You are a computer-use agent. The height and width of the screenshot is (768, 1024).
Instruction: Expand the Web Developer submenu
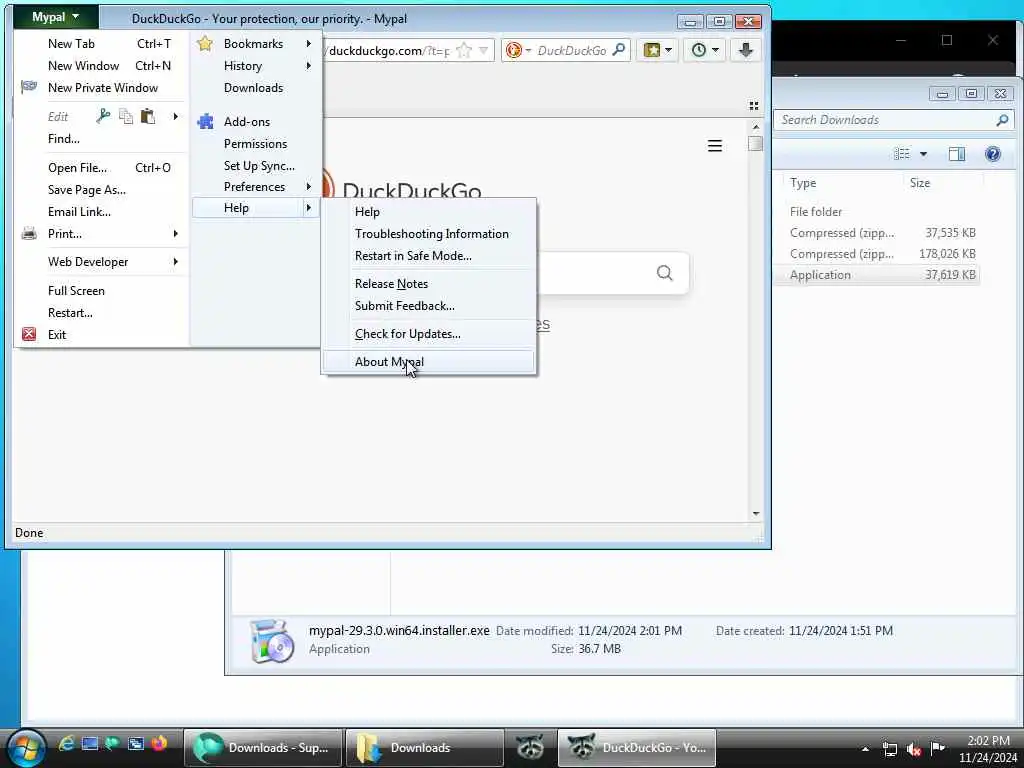pos(175,262)
